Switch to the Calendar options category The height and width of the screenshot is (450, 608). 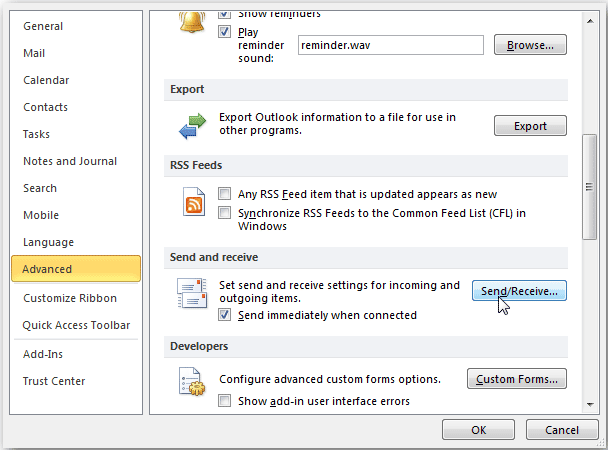pos(46,80)
